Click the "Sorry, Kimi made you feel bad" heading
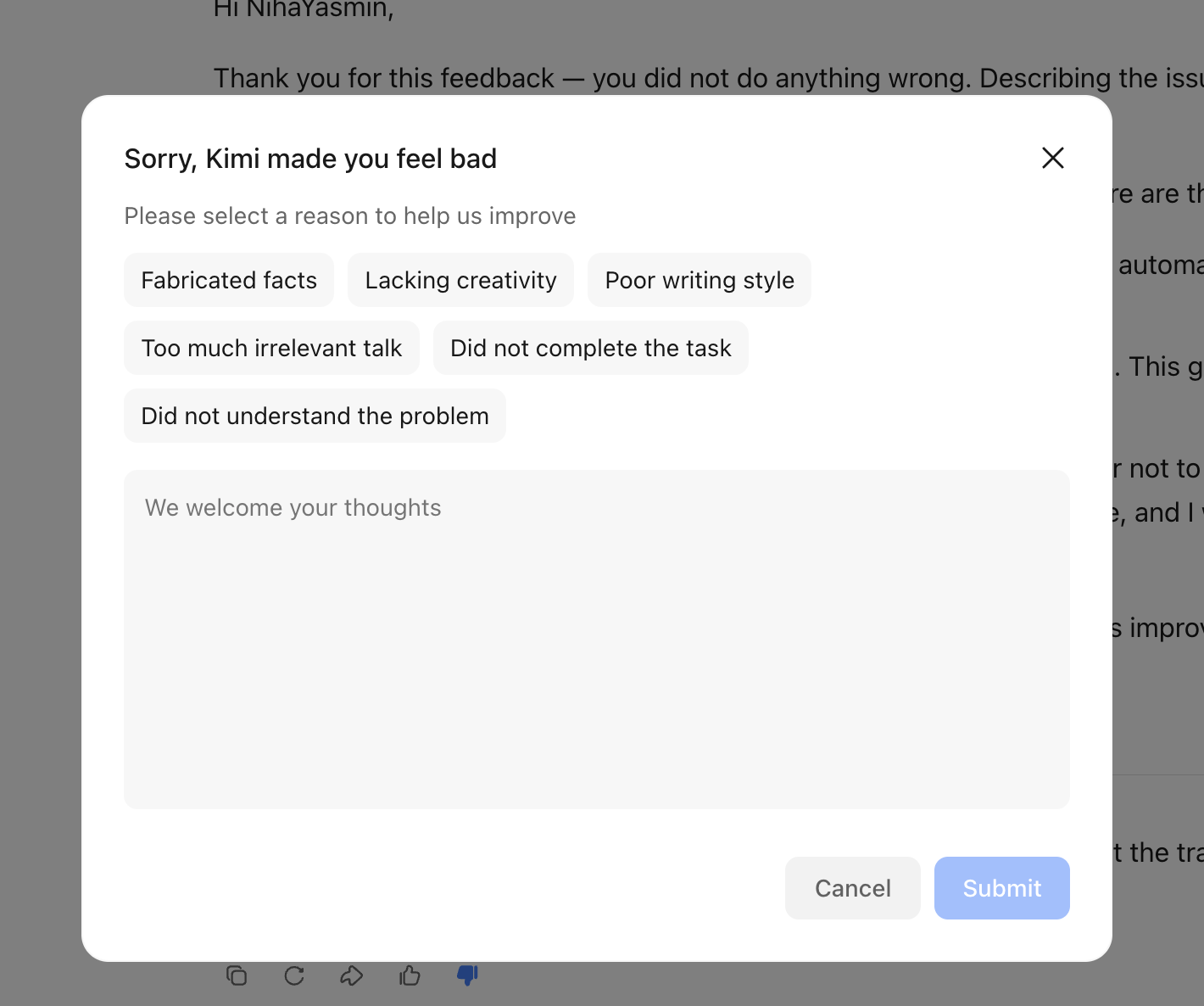The height and width of the screenshot is (1006, 1204). click(310, 159)
